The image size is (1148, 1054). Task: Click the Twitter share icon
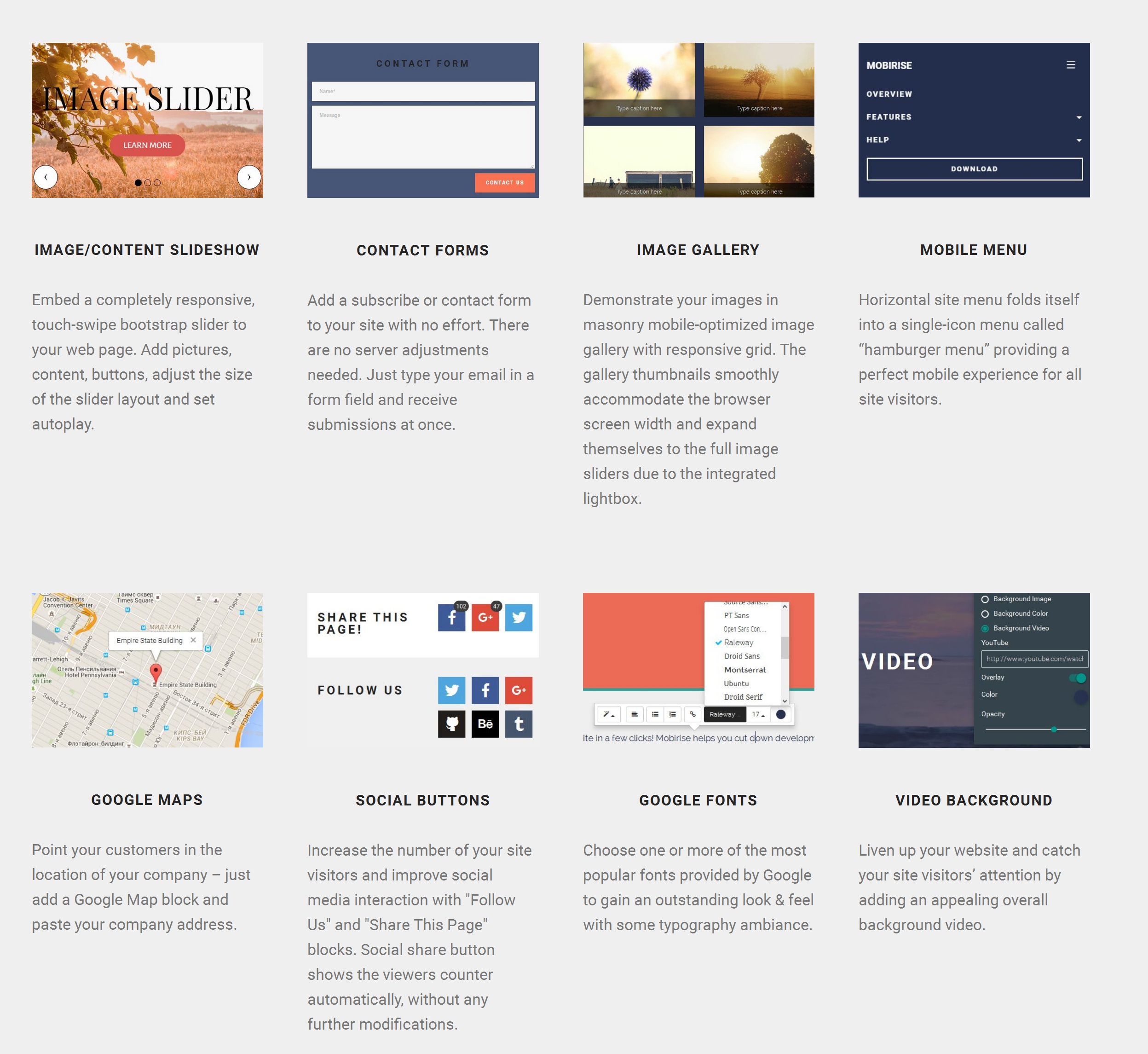pos(519,617)
